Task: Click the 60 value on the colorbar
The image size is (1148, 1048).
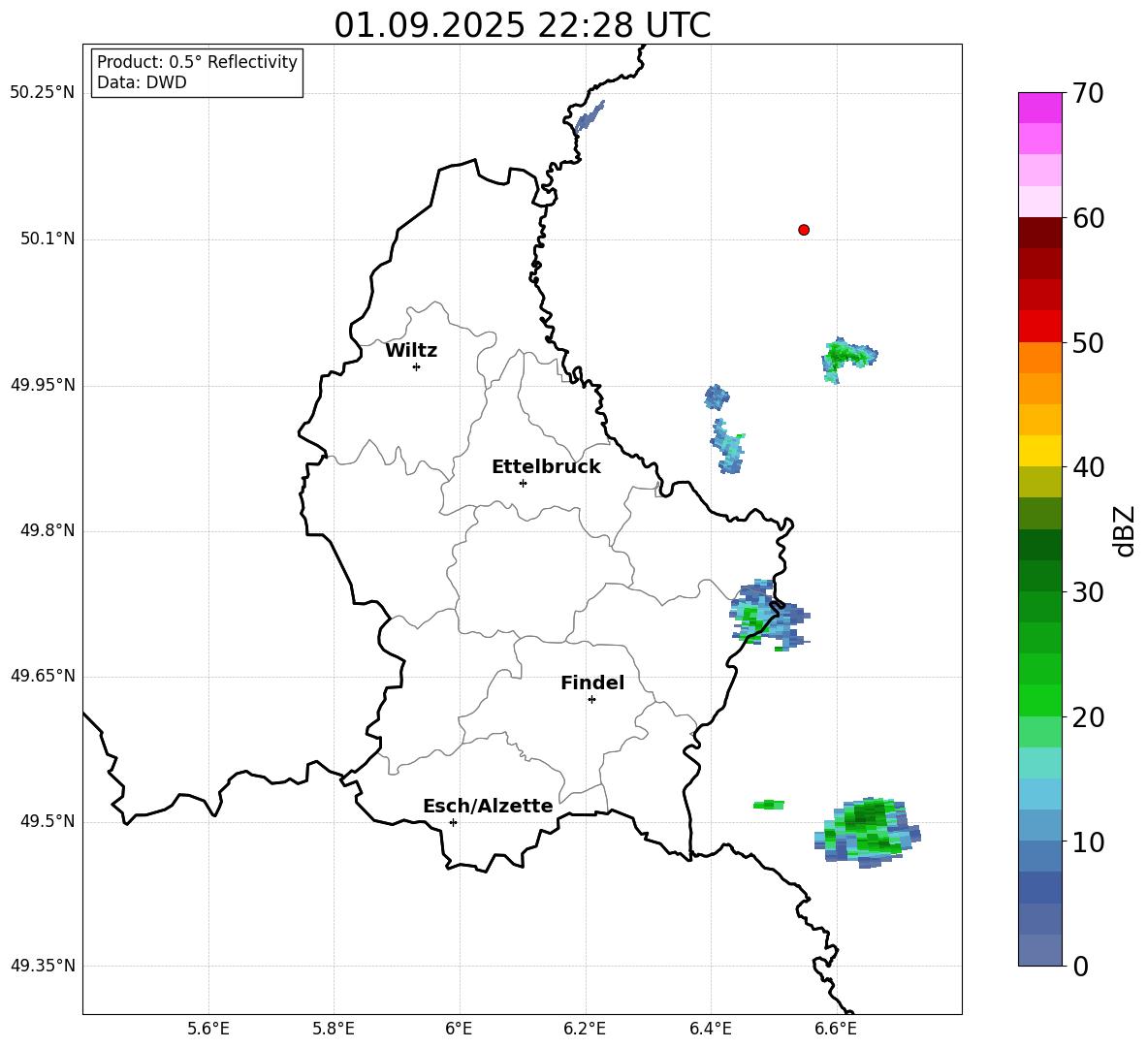Action: [x=1088, y=218]
